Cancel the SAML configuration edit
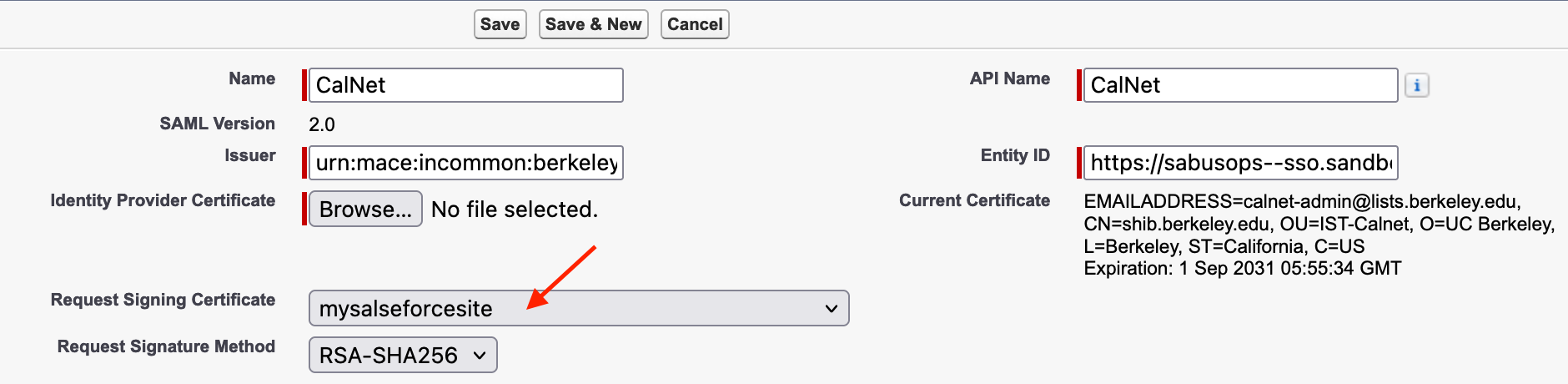The image size is (1568, 384). pyautogui.click(x=695, y=24)
